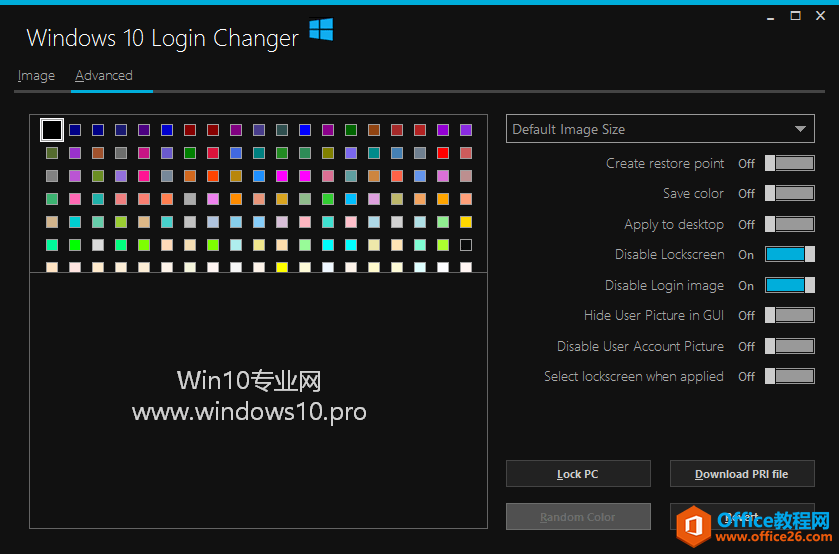
Task: Enable Hide User Picture in GUI switch
Action: tap(789, 315)
